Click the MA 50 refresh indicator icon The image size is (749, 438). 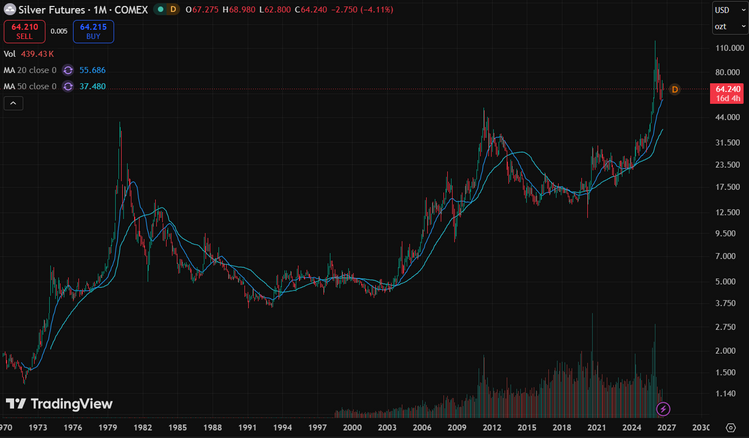tap(68, 86)
